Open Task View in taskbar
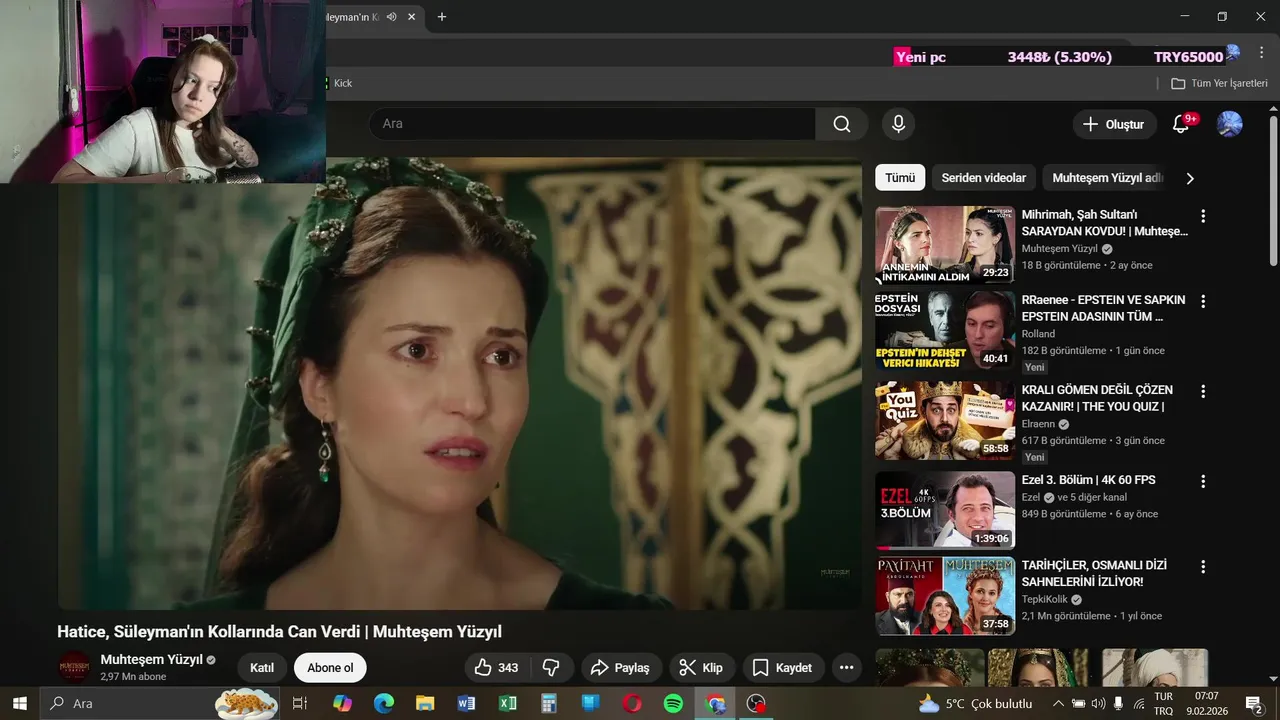 click(299, 703)
